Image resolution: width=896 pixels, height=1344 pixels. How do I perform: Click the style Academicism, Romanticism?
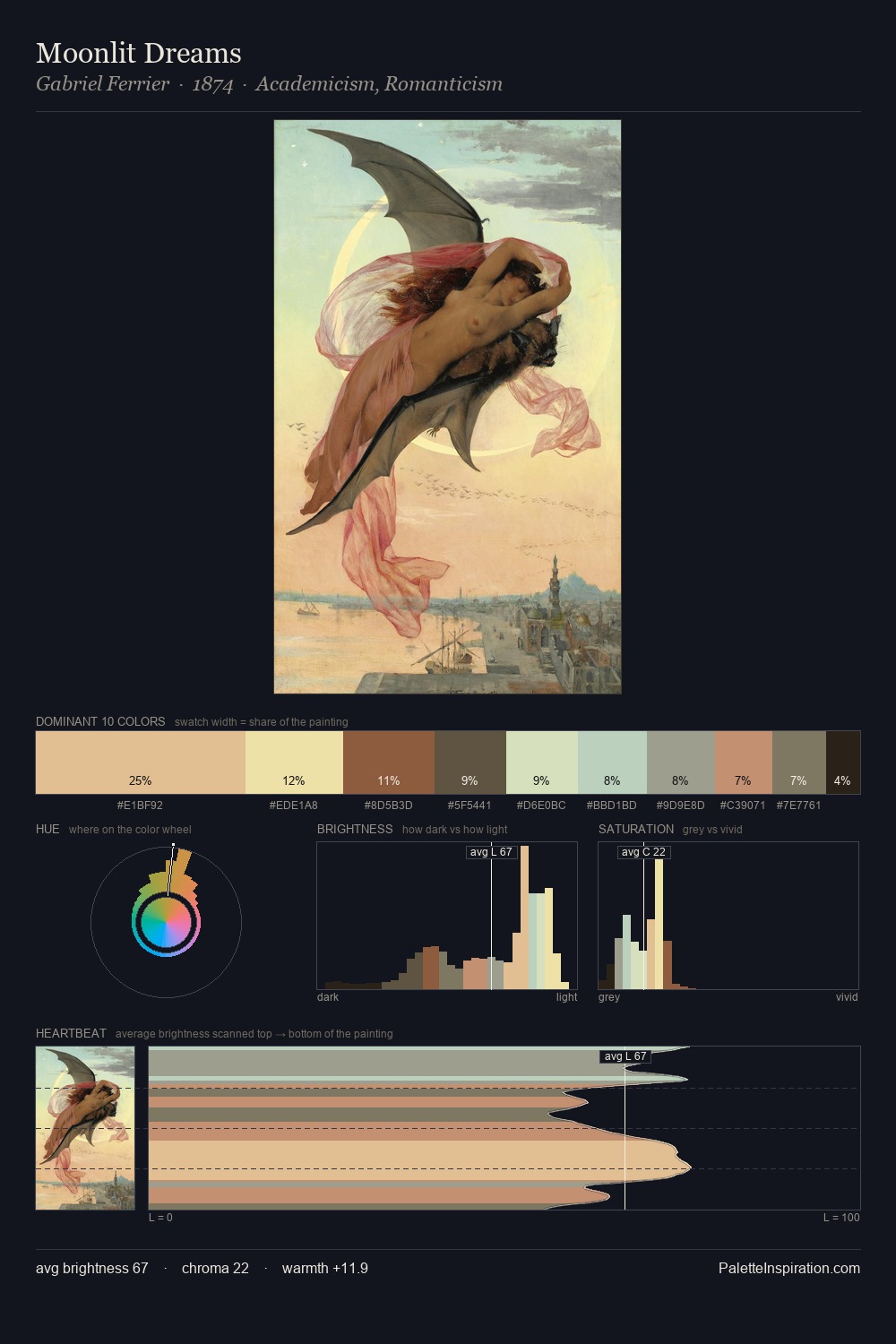(379, 84)
